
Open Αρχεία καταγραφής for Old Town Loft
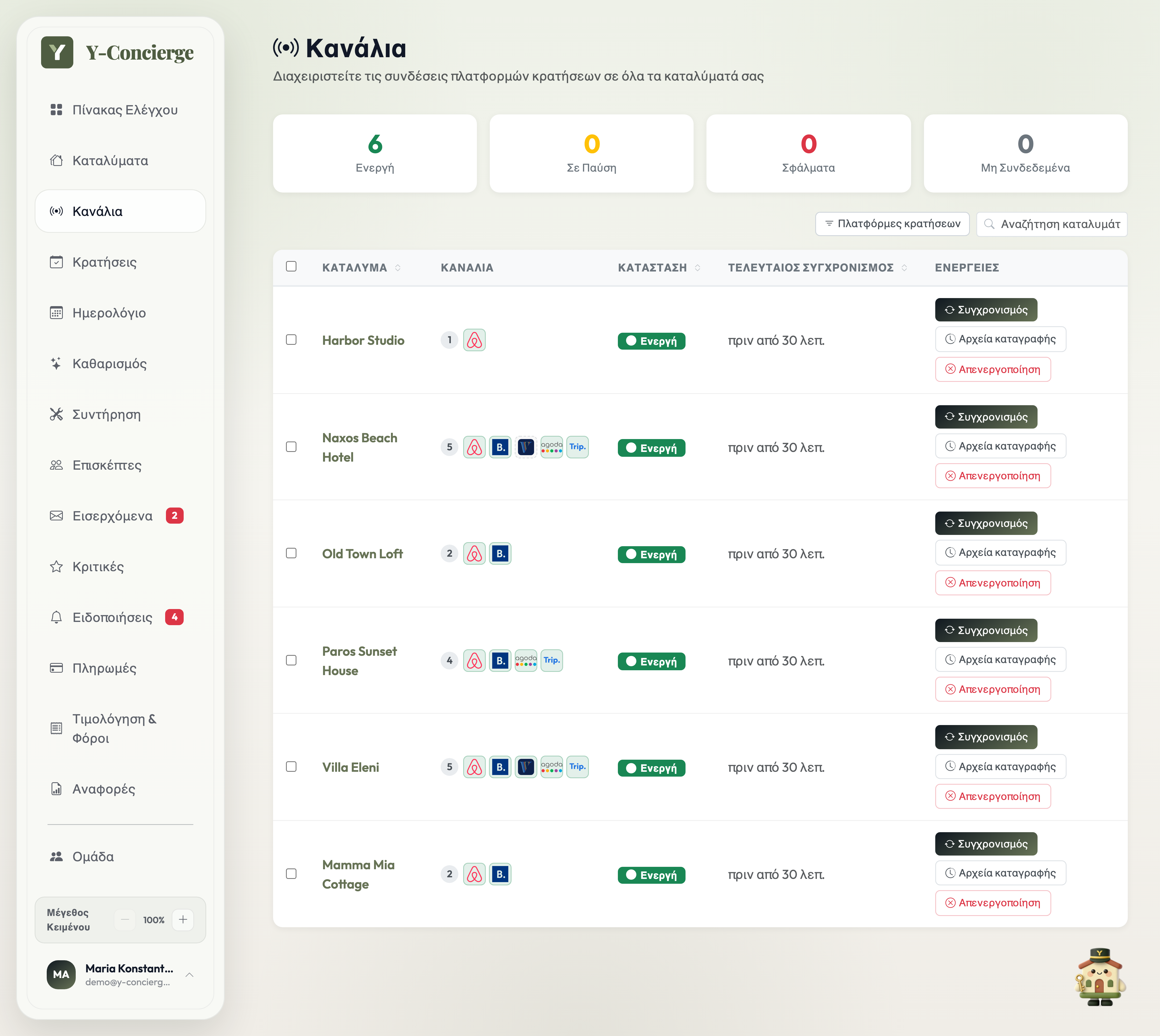pyautogui.click(x=1000, y=553)
